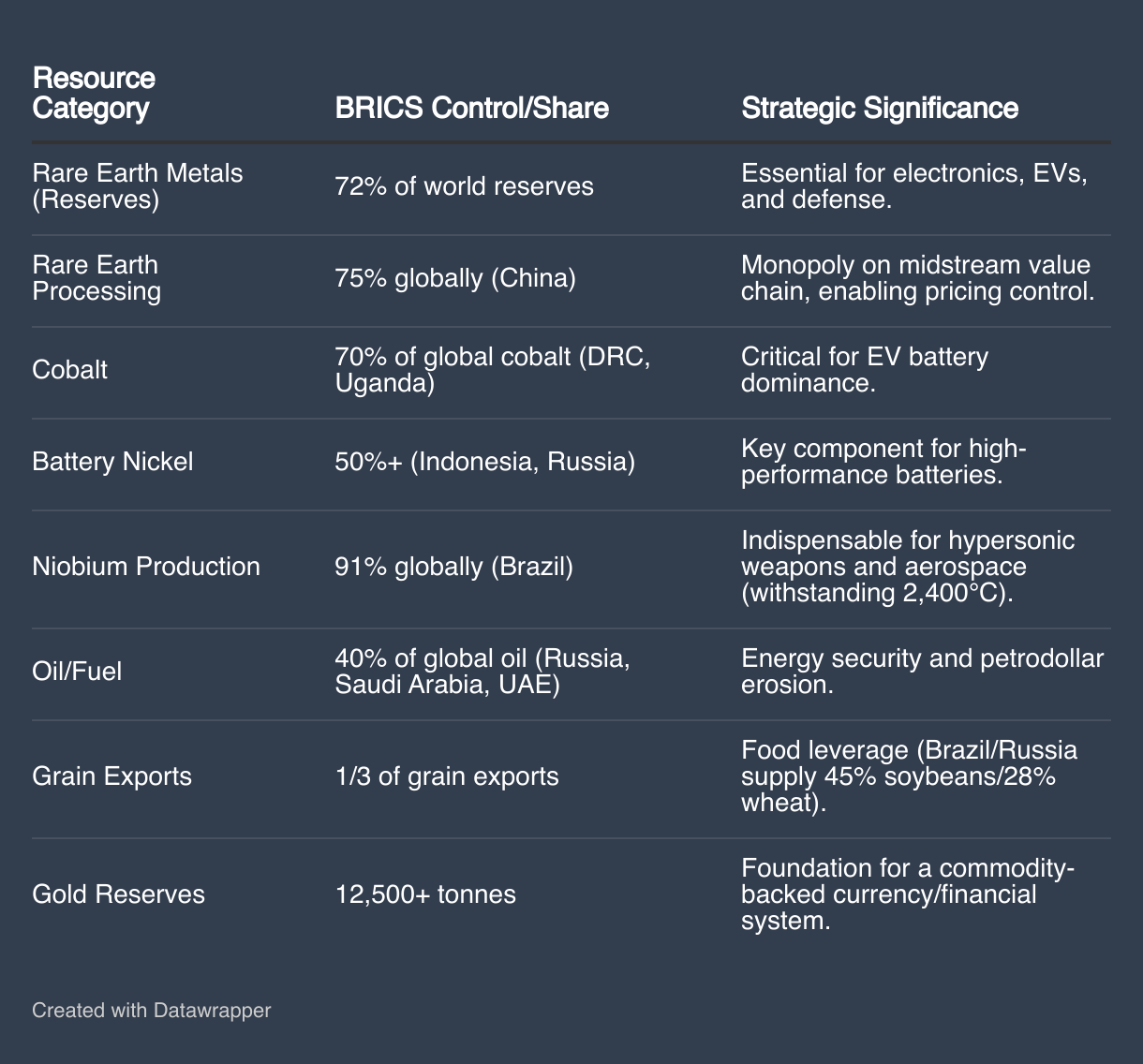Select the Cobalt row label
The height and width of the screenshot is (1064, 1143).
(x=69, y=370)
